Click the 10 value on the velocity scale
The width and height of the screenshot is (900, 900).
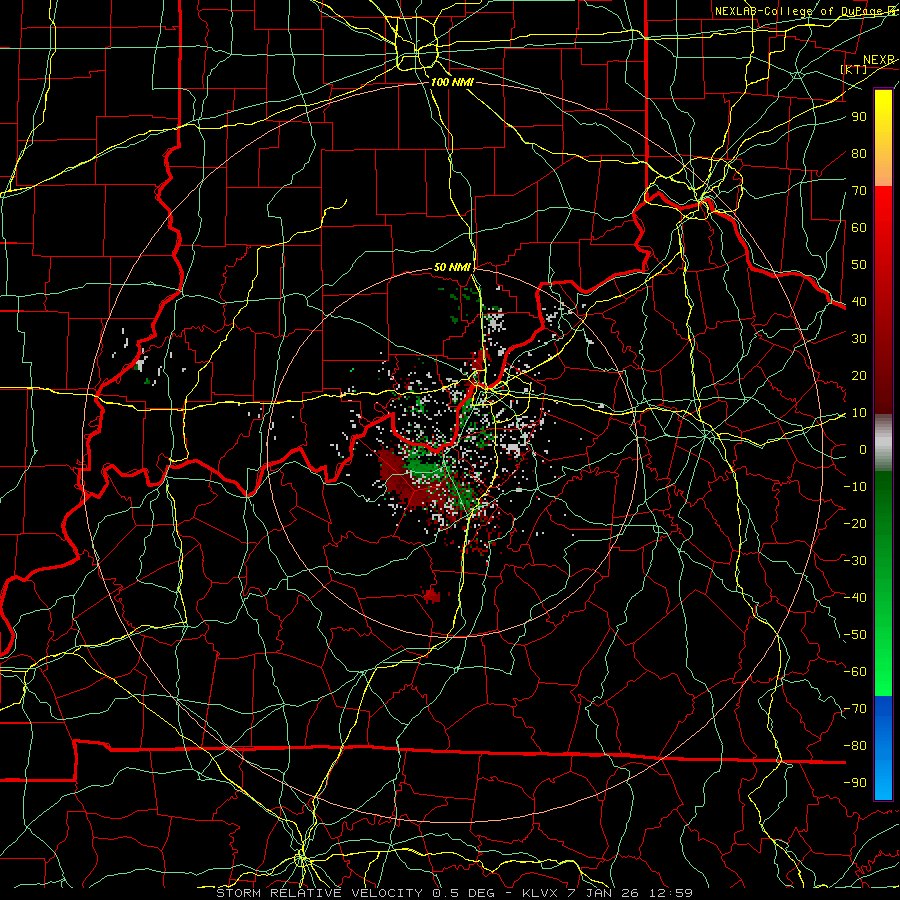coord(859,413)
